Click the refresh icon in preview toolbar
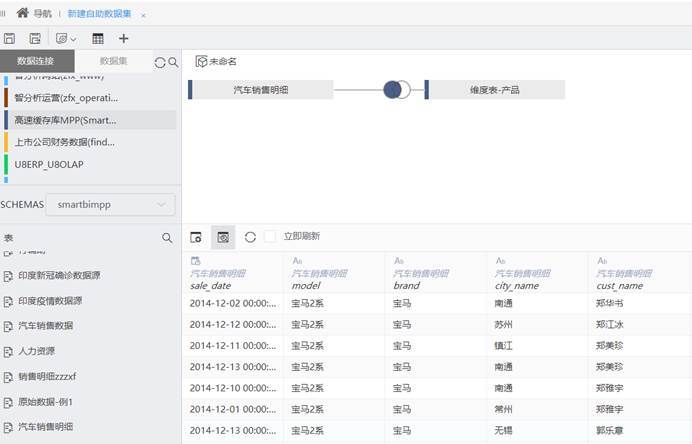Image resolution: width=692 pixels, height=444 pixels. pyautogui.click(x=250, y=237)
